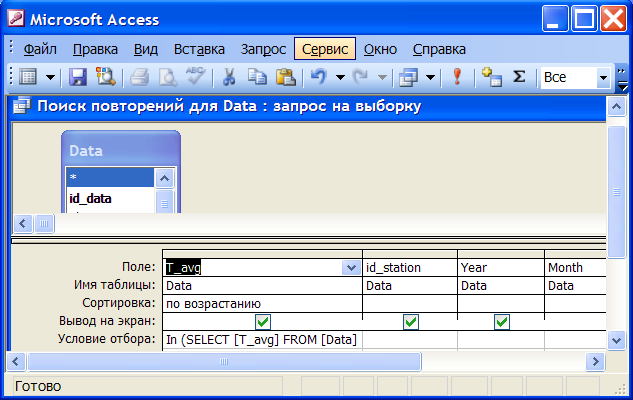Open the Top Values 'Все' combo box
633x400 pixels.
point(603,77)
